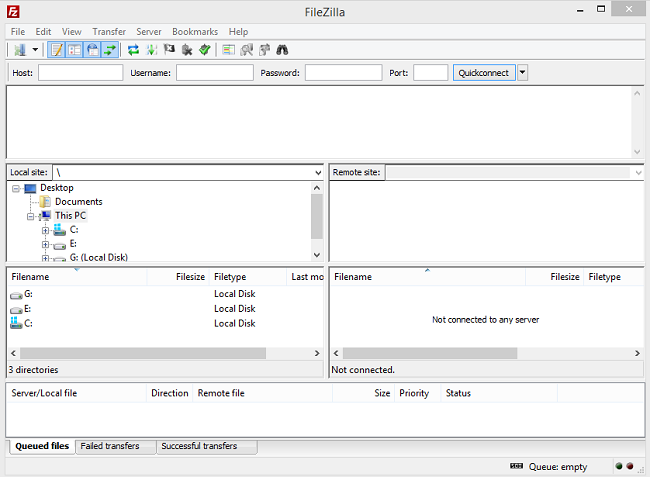This screenshot has width=650, height=477.
Task: Toggle processing of the transfer queue
Action: (x=151, y=50)
